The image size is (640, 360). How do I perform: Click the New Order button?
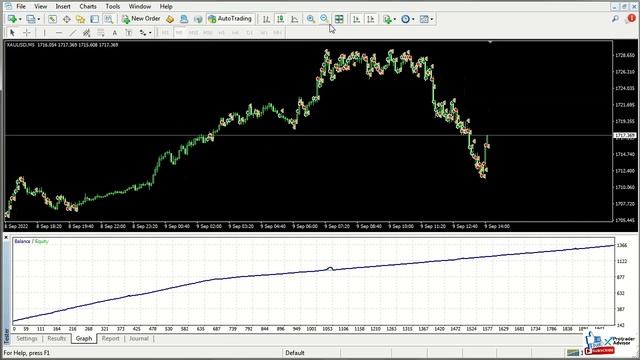[x=141, y=19]
